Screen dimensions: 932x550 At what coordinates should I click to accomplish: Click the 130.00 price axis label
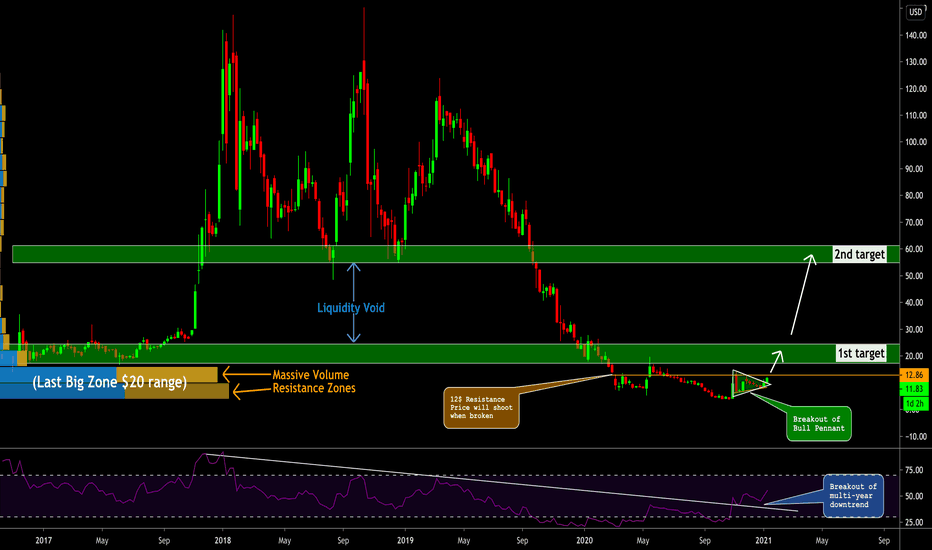pyautogui.click(x=916, y=62)
